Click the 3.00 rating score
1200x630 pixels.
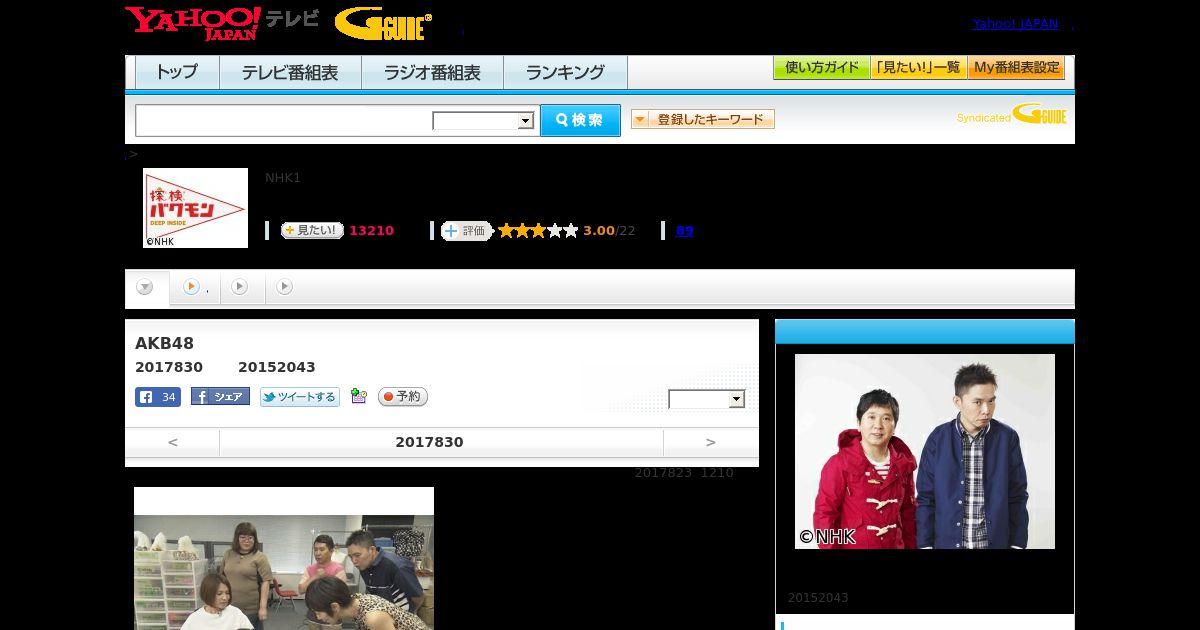[599, 231]
